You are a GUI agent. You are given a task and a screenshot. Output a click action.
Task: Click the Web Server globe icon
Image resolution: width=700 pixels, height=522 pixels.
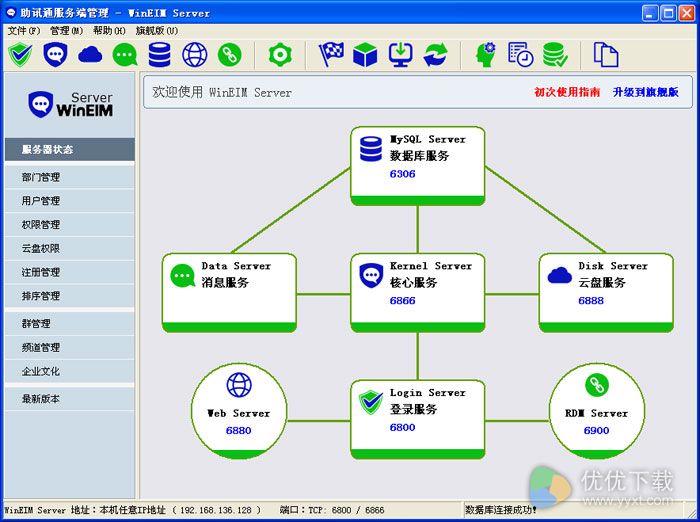click(x=239, y=385)
